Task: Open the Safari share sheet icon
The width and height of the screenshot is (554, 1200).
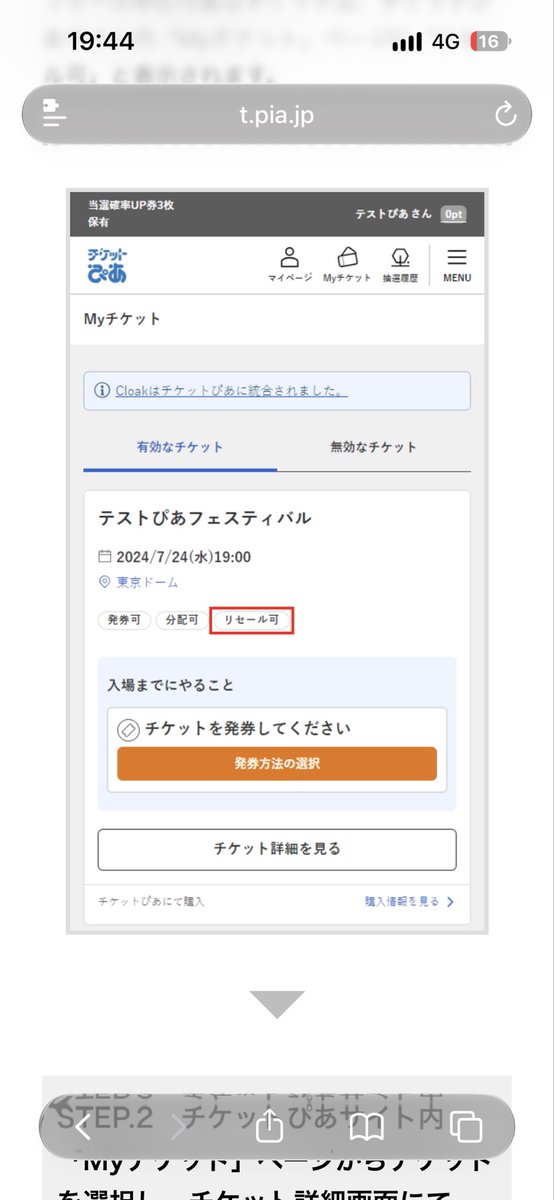Action: tap(269, 1126)
